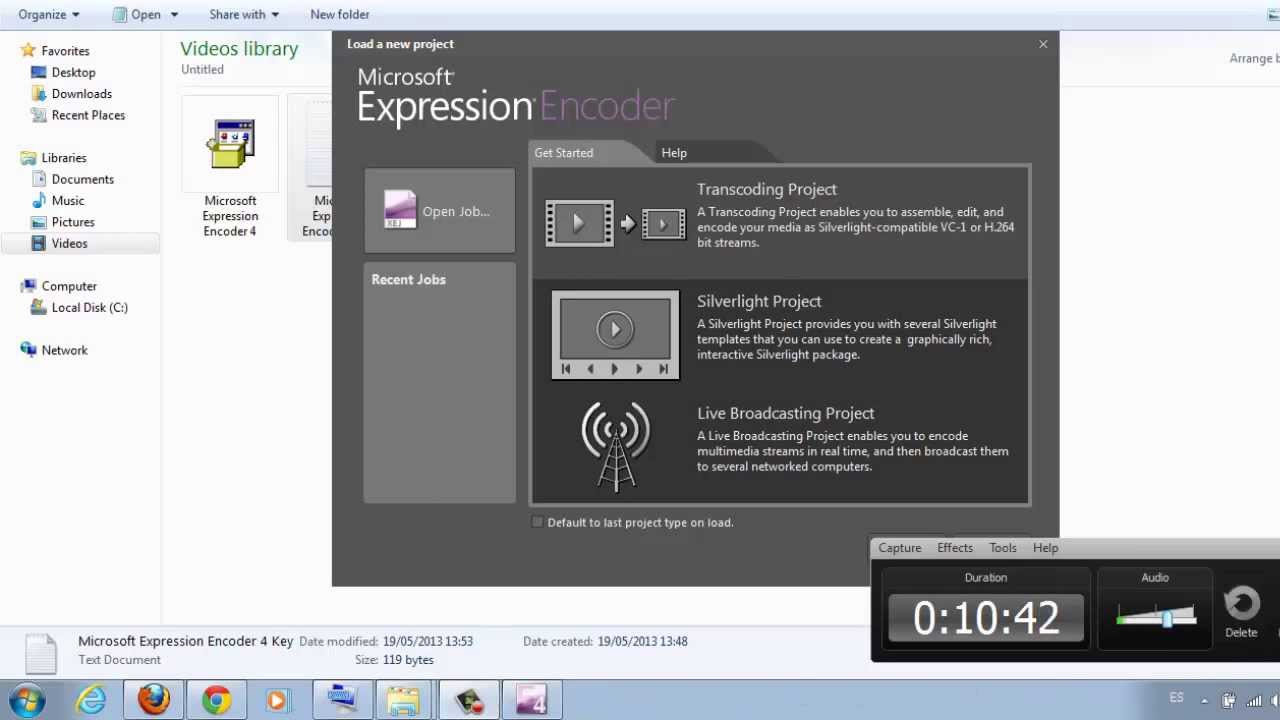Select Favorites in navigation pane
Image resolution: width=1280 pixels, height=720 pixels.
click(65, 51)
